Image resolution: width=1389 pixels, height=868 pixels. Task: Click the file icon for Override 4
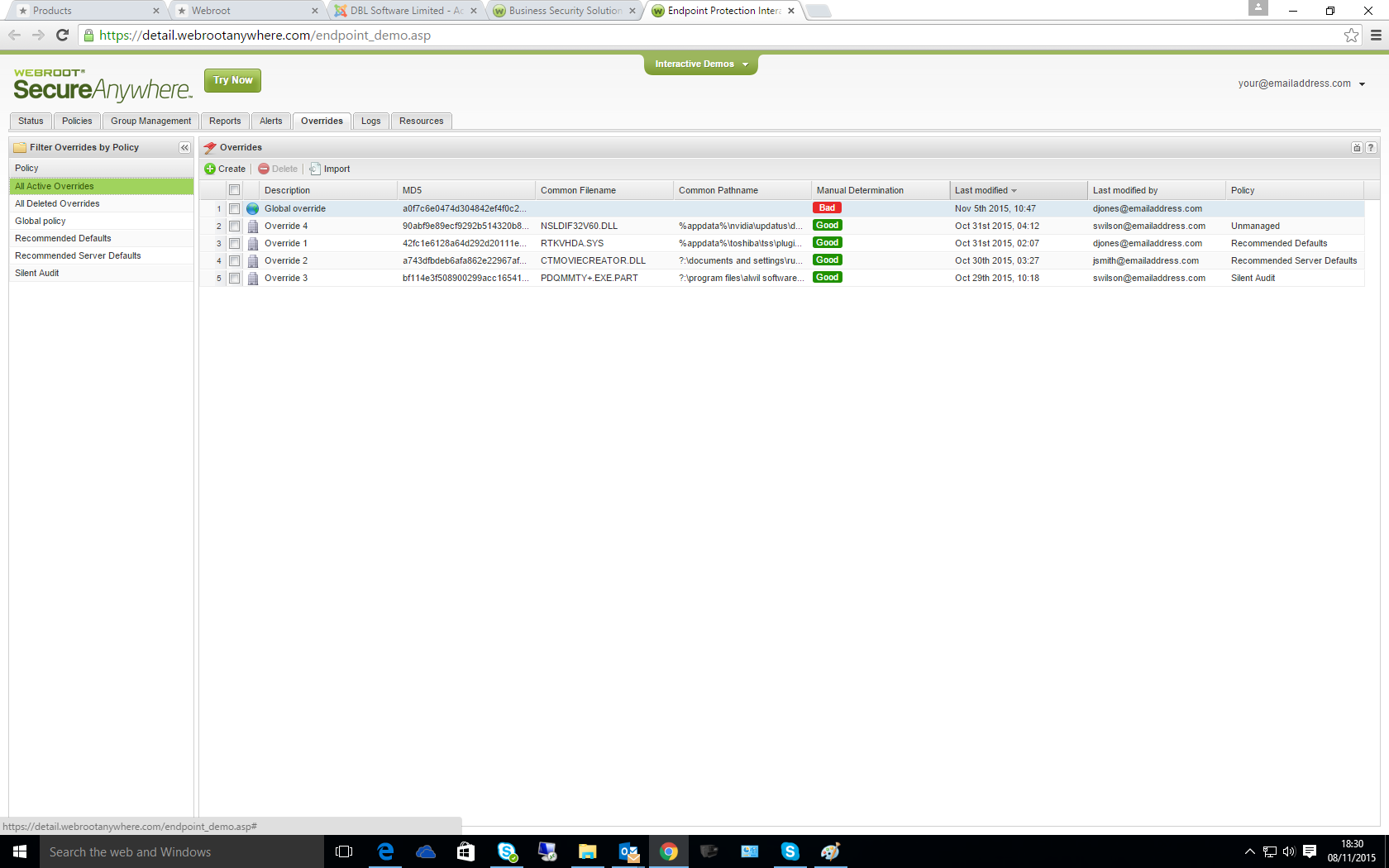[253, 226]
